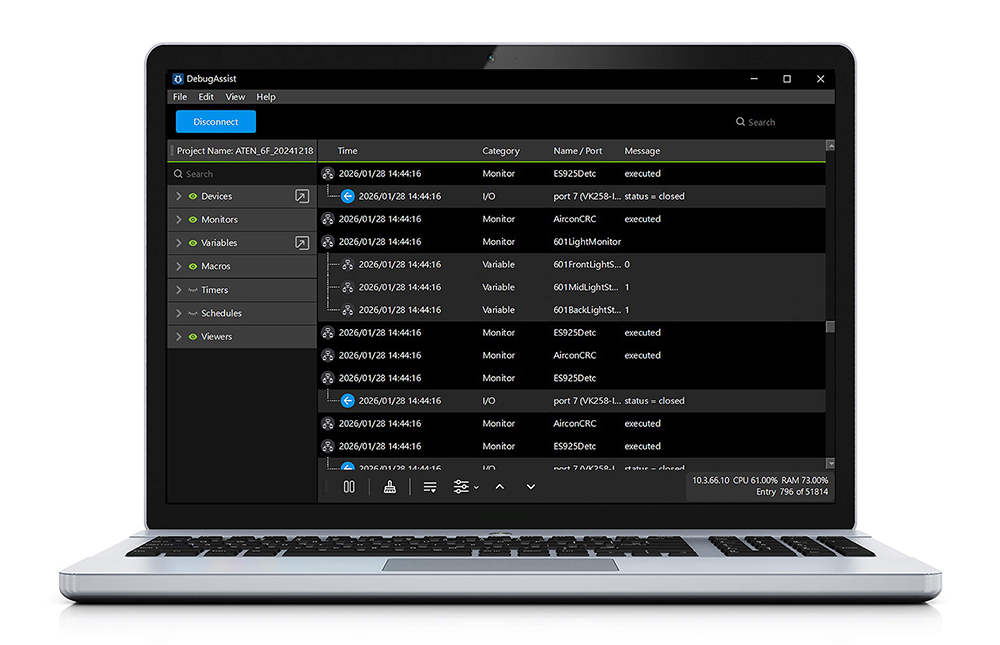
Task: Sort the log by the Category column header
Action: tap(501, 151)
